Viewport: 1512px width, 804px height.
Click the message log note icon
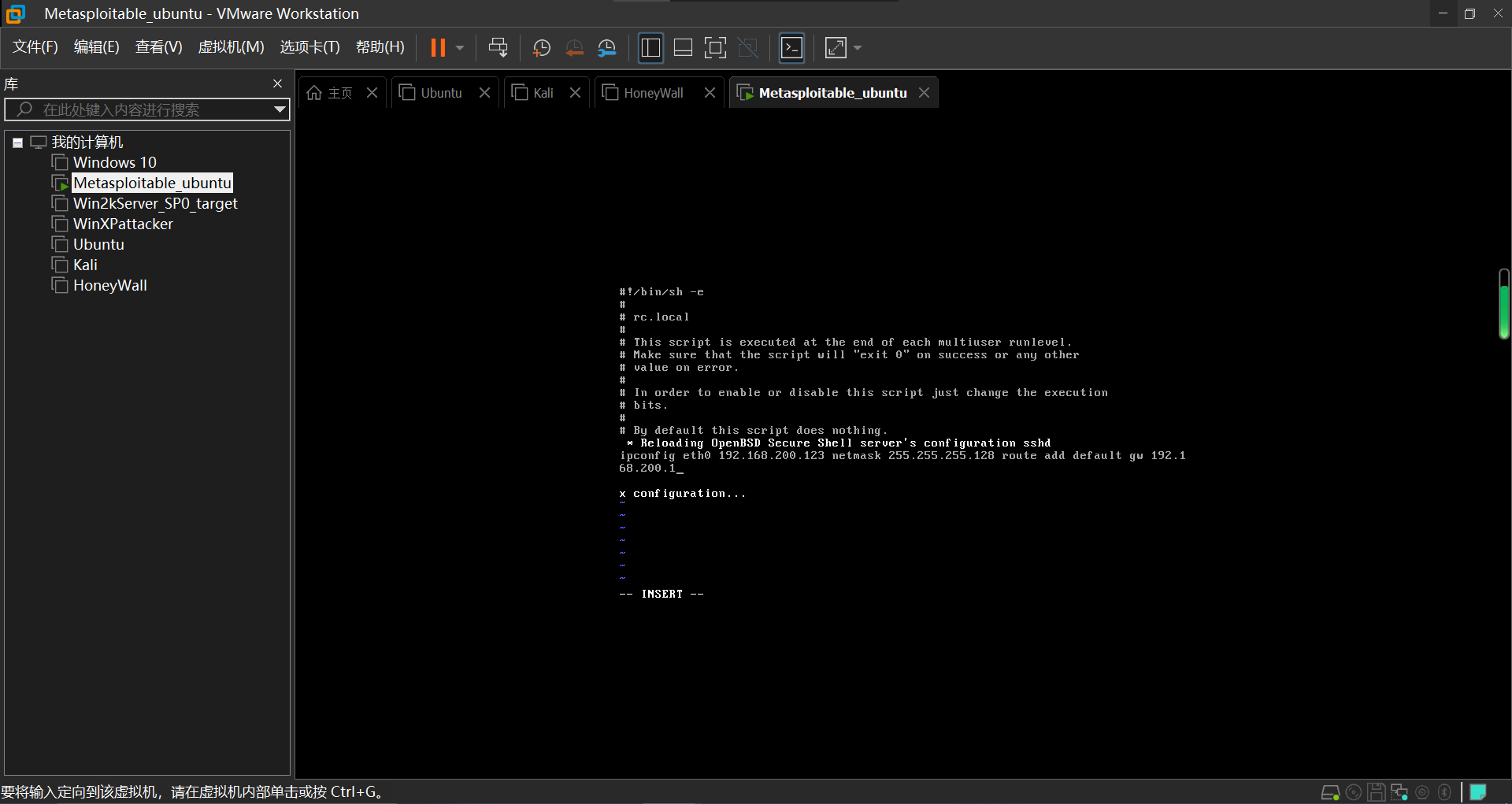pos(1478,792)
